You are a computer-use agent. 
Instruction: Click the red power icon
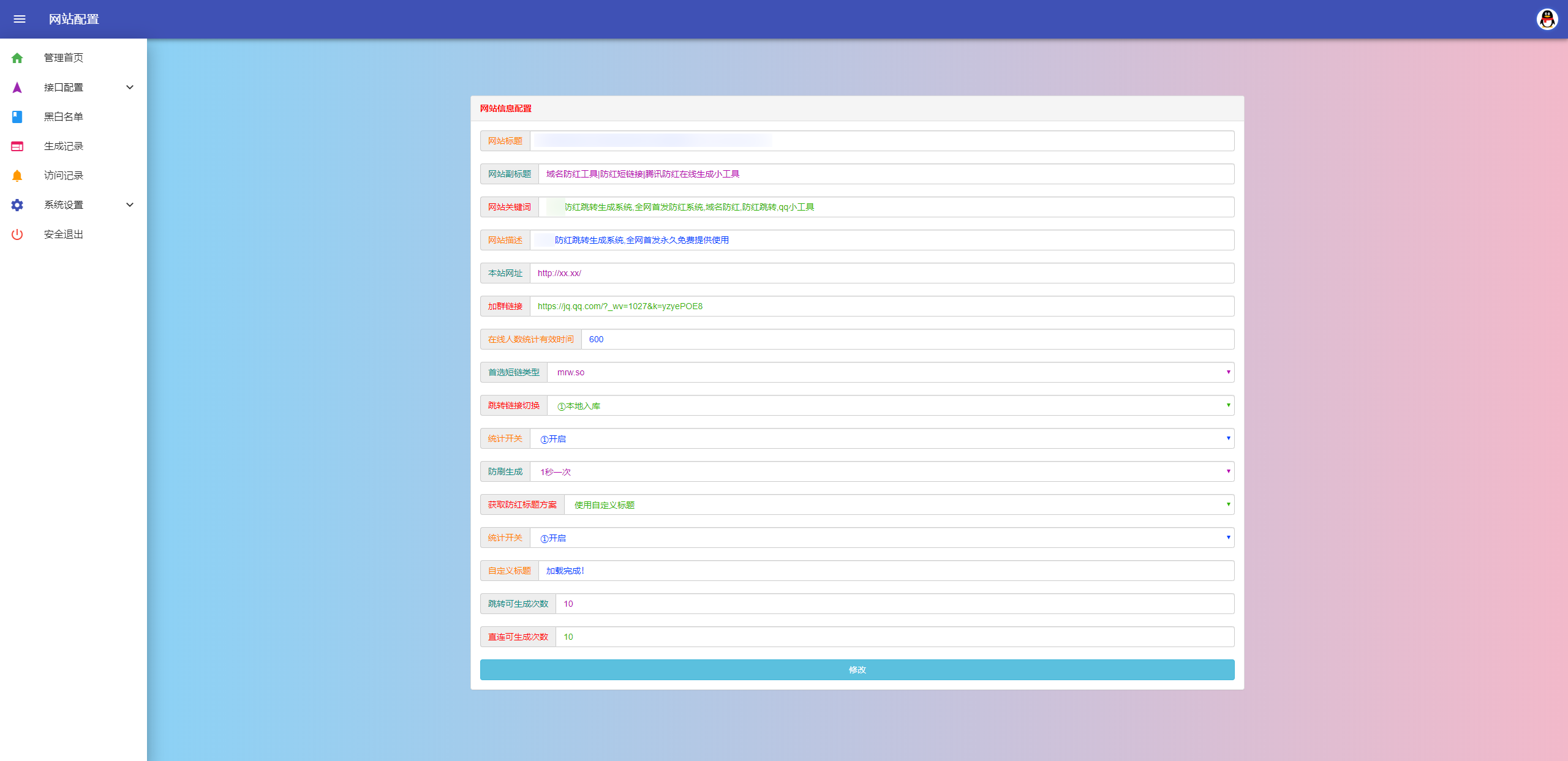tap(17, 234)
